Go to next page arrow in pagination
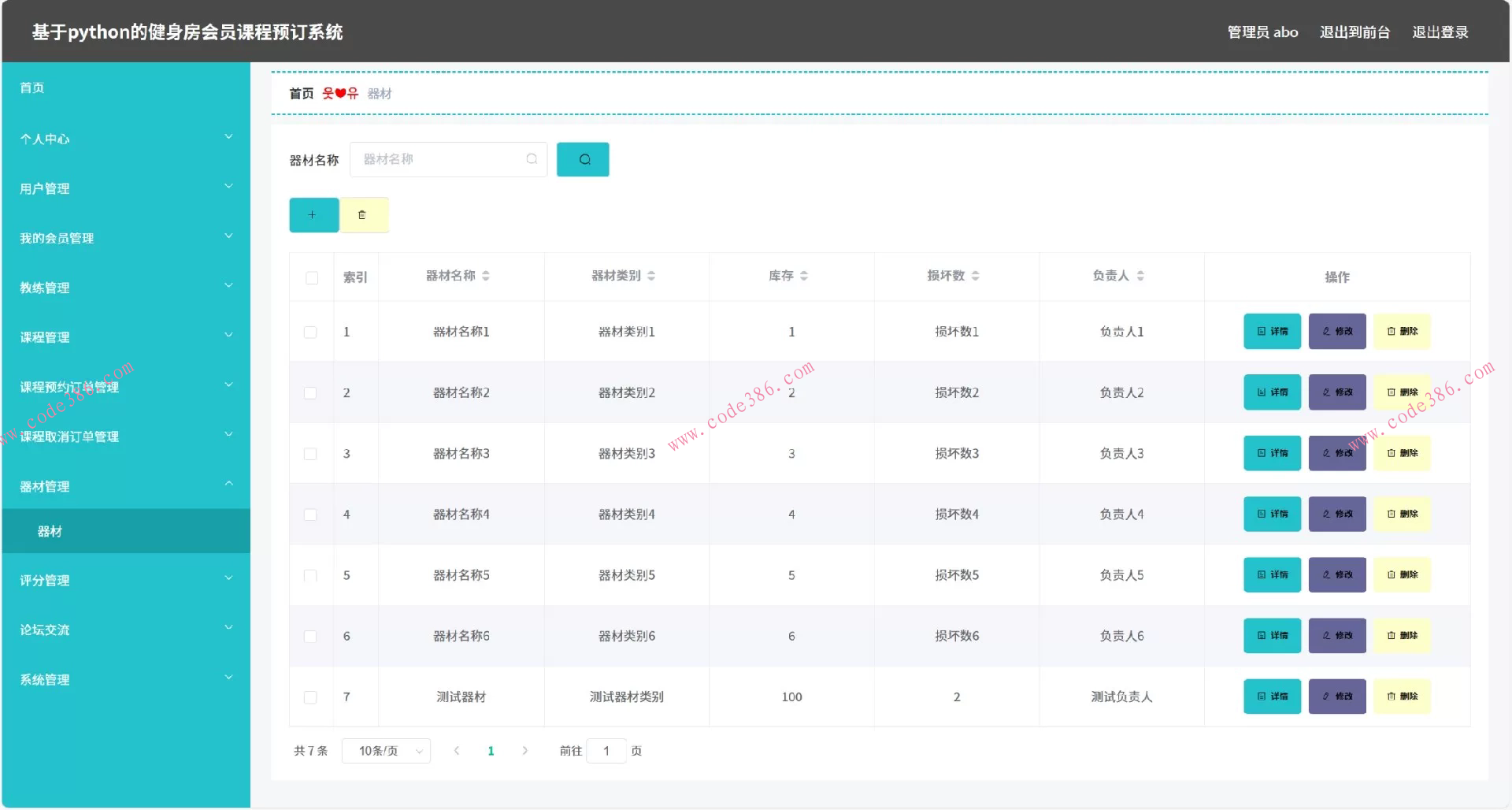 click(x=525, y=751)
